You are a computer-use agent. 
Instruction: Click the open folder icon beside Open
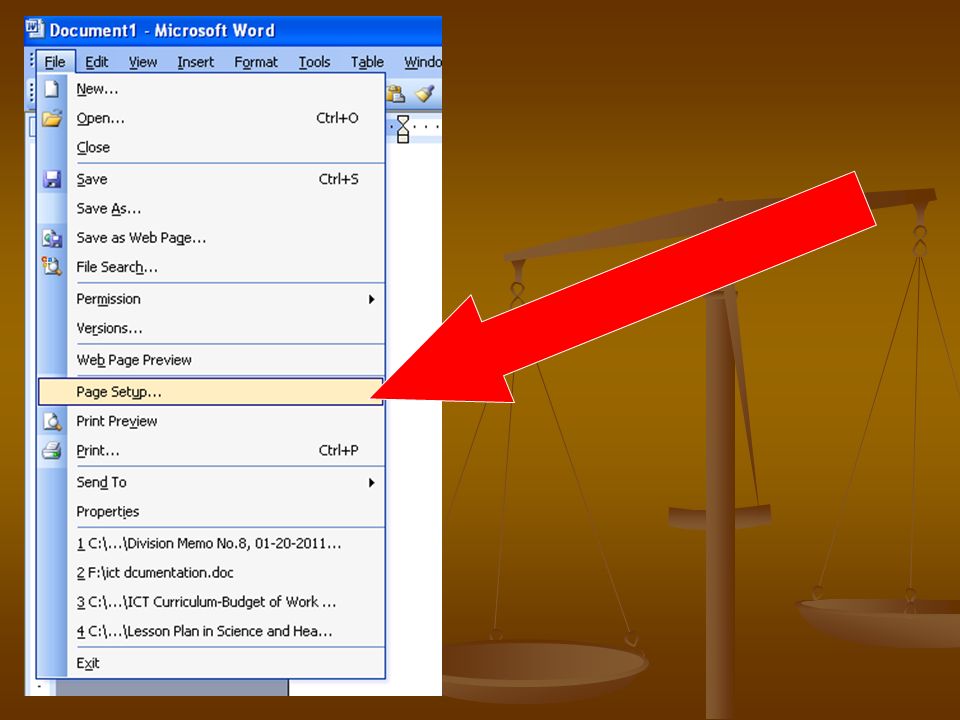[x=52, y=118]
